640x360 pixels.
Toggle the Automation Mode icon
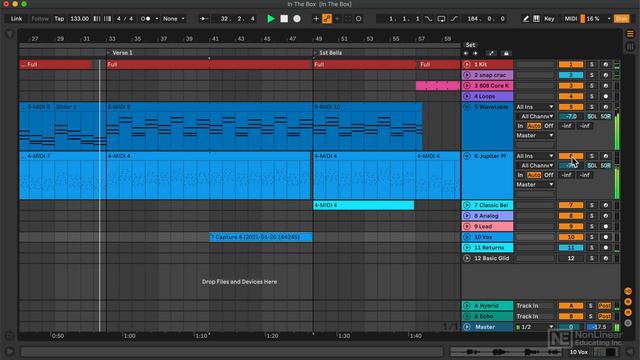pyautogui.click(x=491, y=53)
